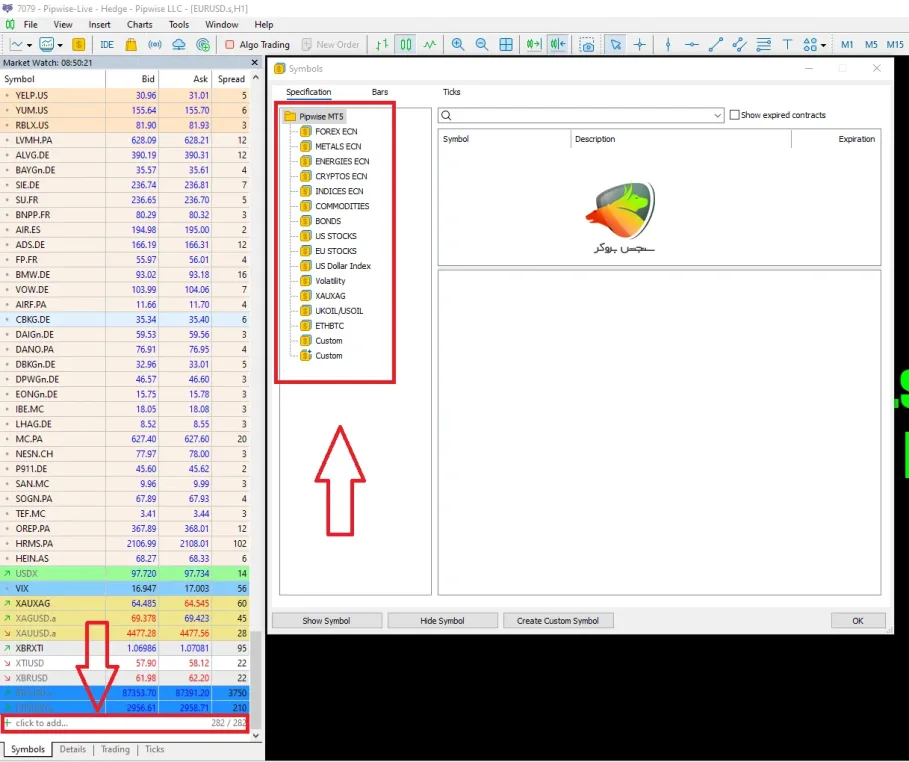
Task: Click the Show Symbol button
Action: click(326, 621)
